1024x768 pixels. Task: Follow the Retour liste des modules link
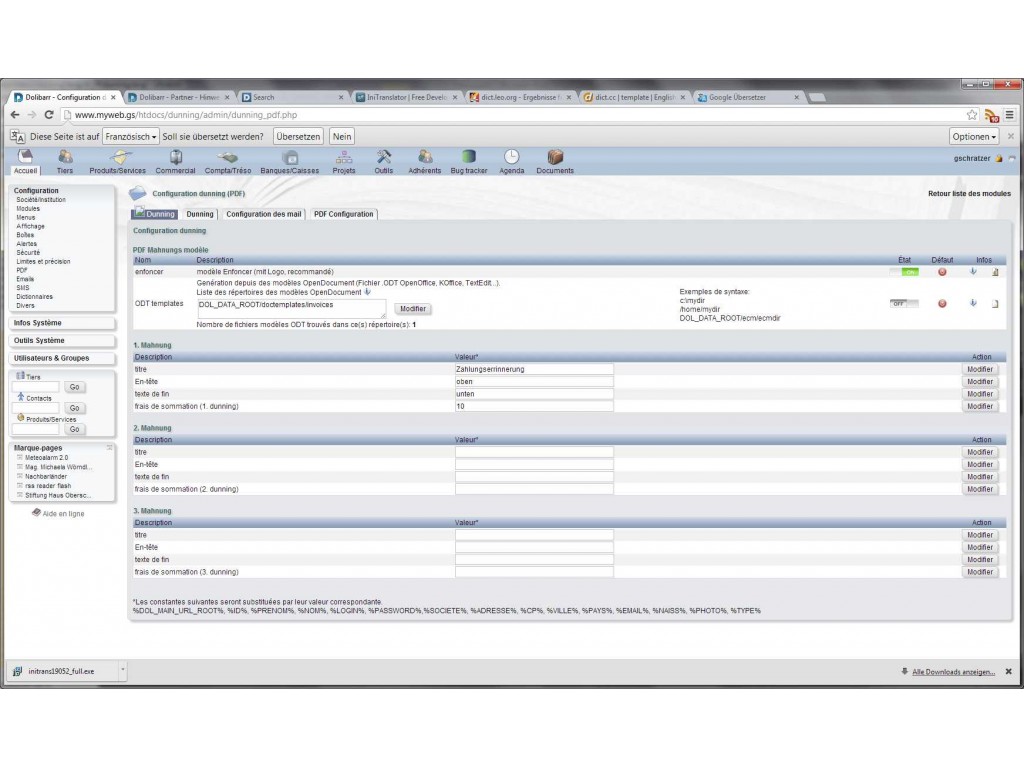(x=969, y=193)
